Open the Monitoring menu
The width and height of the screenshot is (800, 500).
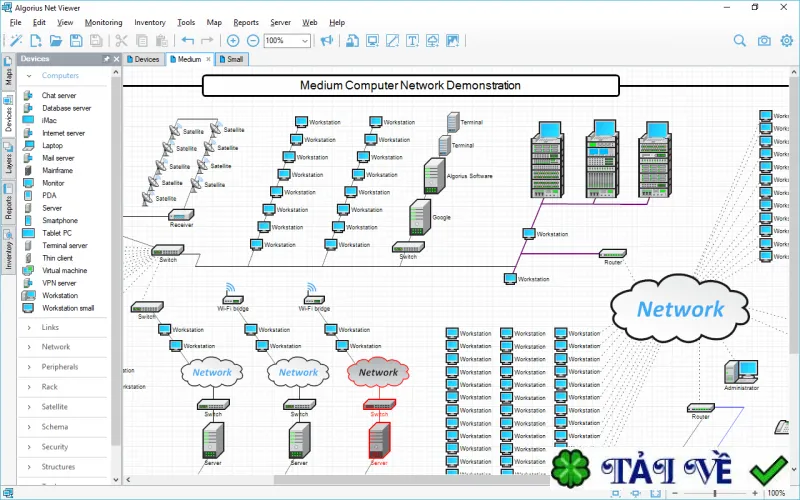pos(104,22)
